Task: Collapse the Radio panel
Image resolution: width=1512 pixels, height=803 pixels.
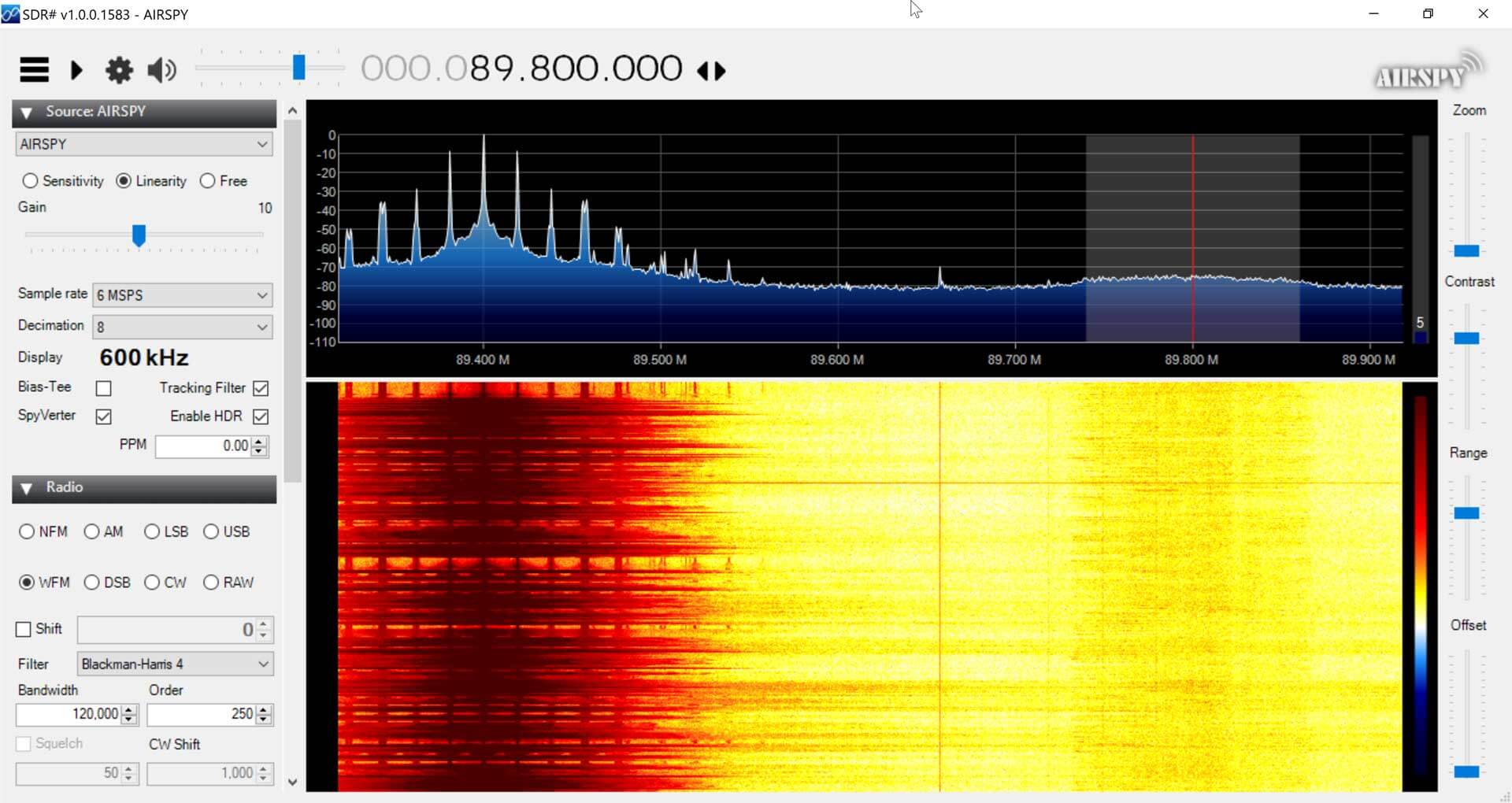Action: 26,488
